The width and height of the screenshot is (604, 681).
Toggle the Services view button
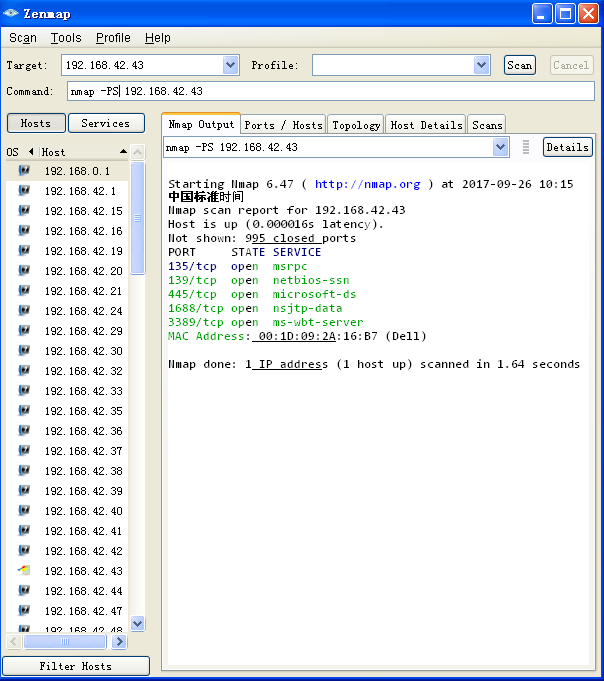(x=106, y=123)
